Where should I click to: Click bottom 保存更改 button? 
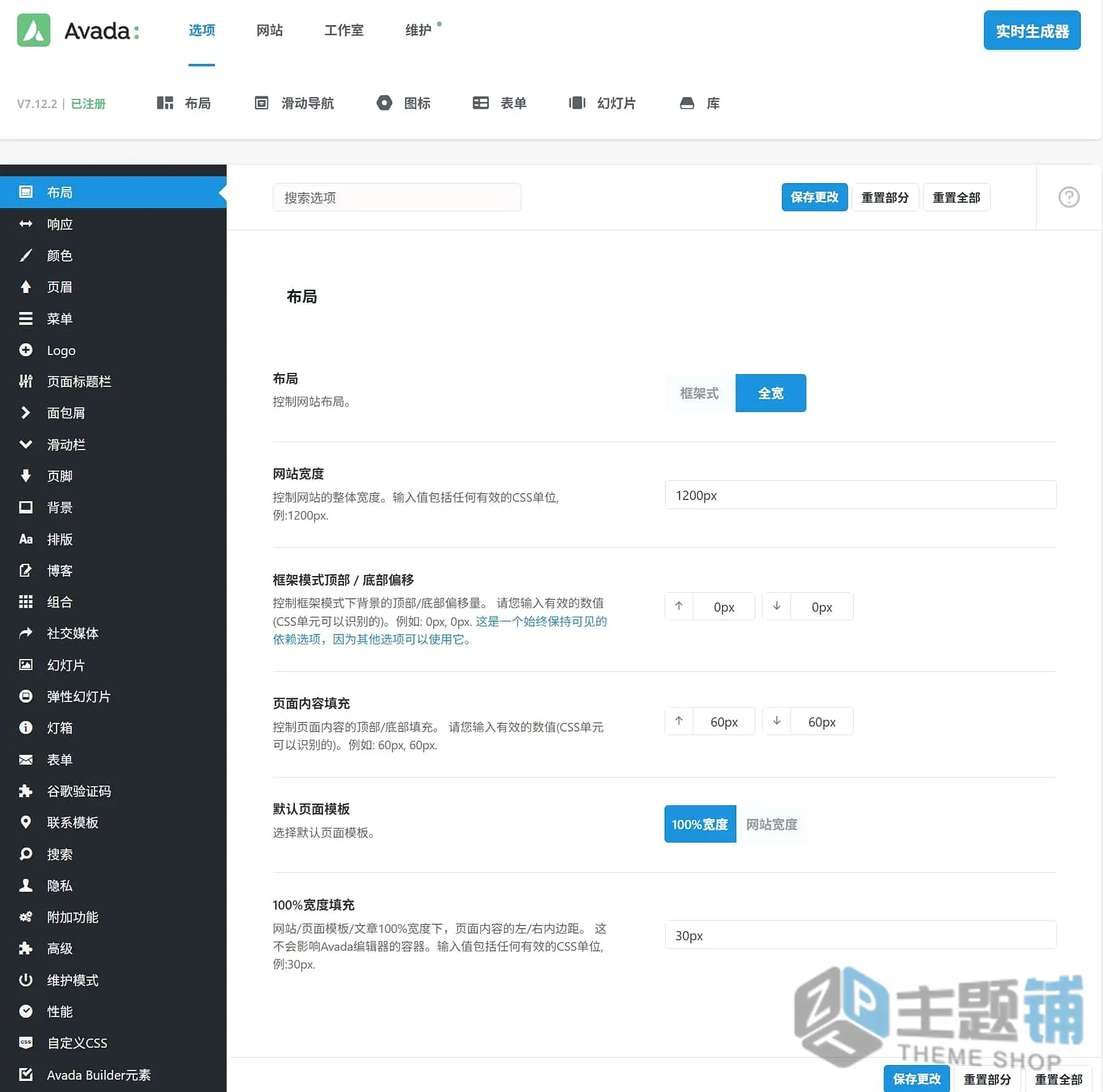pos(917,1078)
